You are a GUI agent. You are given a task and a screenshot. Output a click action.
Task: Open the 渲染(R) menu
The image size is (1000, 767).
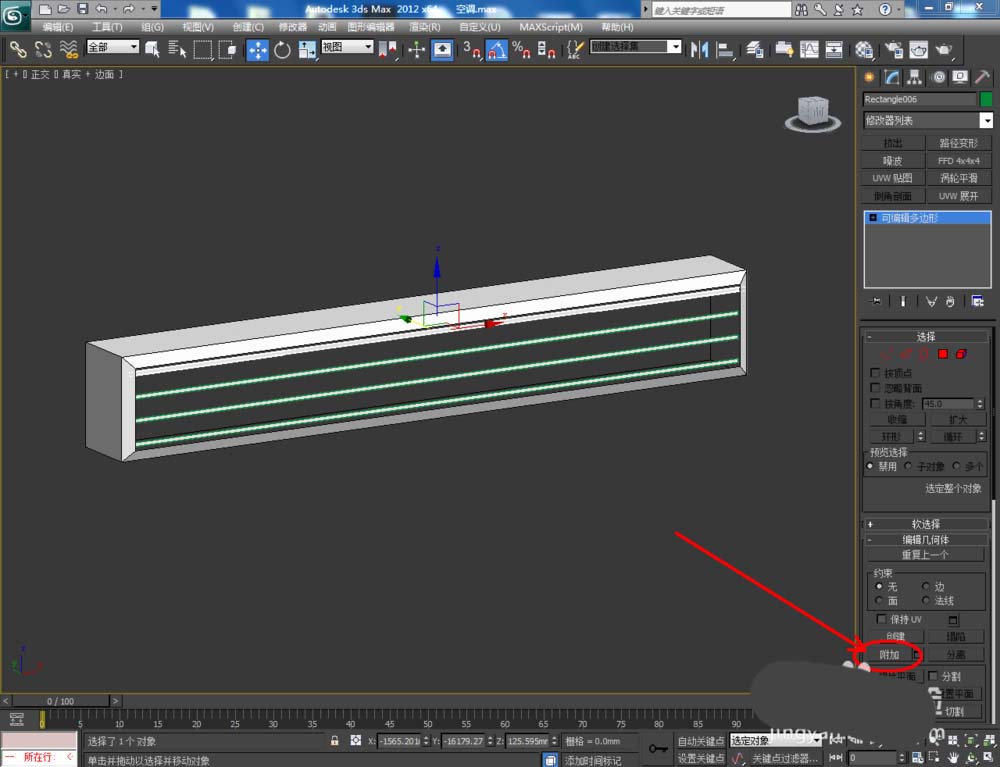pos(424,27)
